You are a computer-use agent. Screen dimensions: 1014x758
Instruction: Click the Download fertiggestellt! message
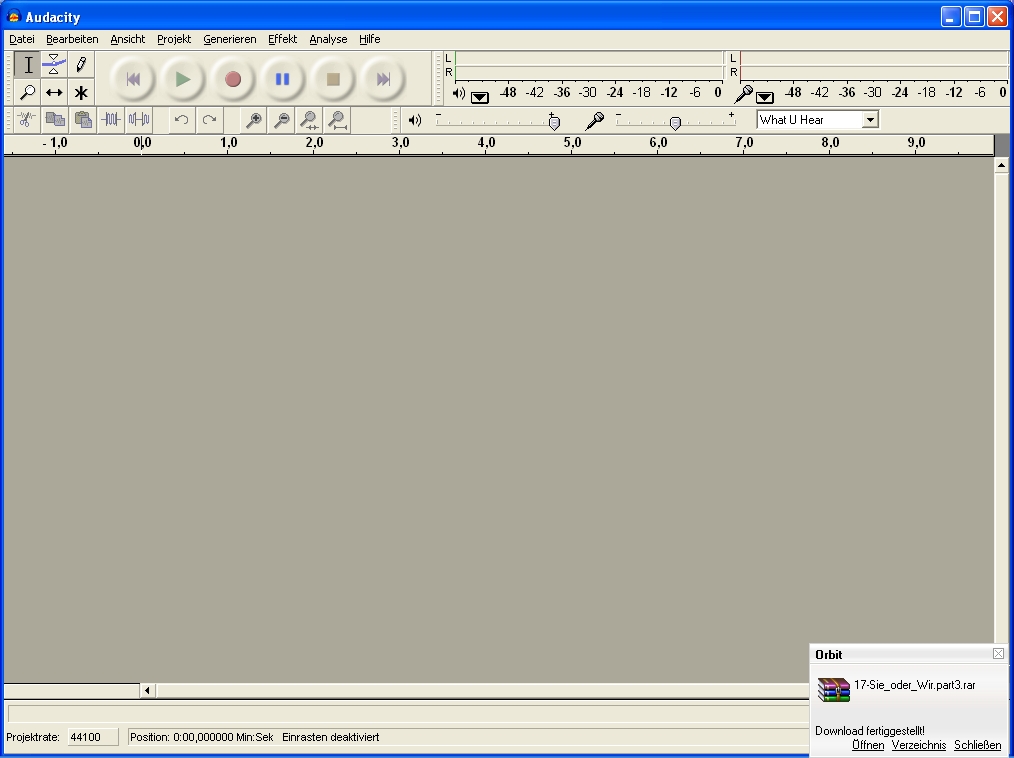(x=870, y=731)
